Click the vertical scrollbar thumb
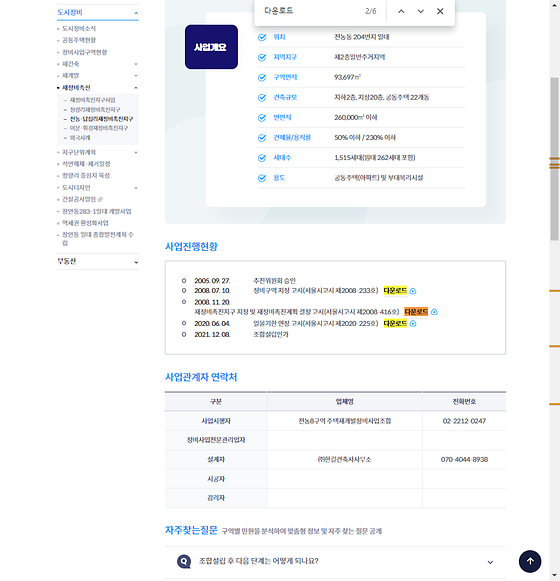Viewport: 560px width, 581px height. point(554,159)
